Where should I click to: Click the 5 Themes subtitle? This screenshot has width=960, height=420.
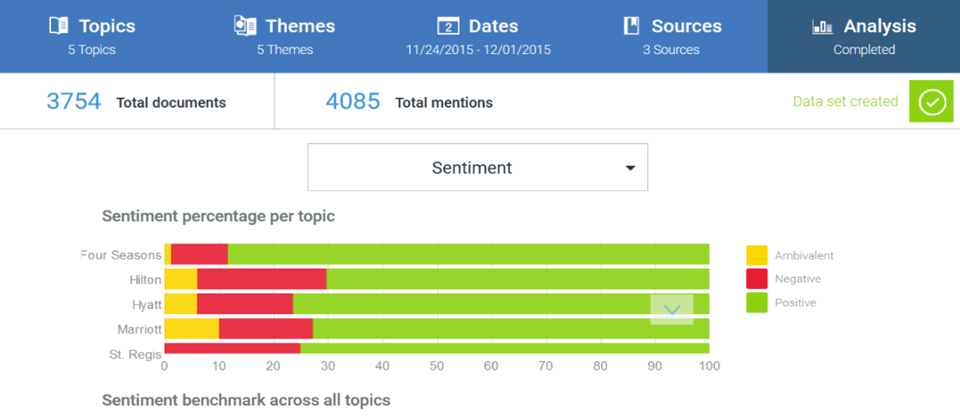tap(285, 50)
